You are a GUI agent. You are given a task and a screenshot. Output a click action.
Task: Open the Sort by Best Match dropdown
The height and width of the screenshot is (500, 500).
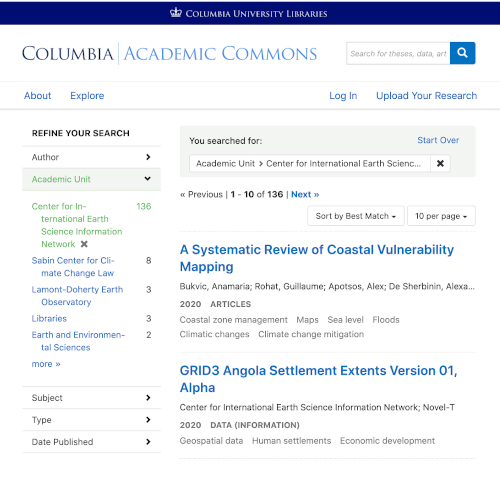coord(356,216)
